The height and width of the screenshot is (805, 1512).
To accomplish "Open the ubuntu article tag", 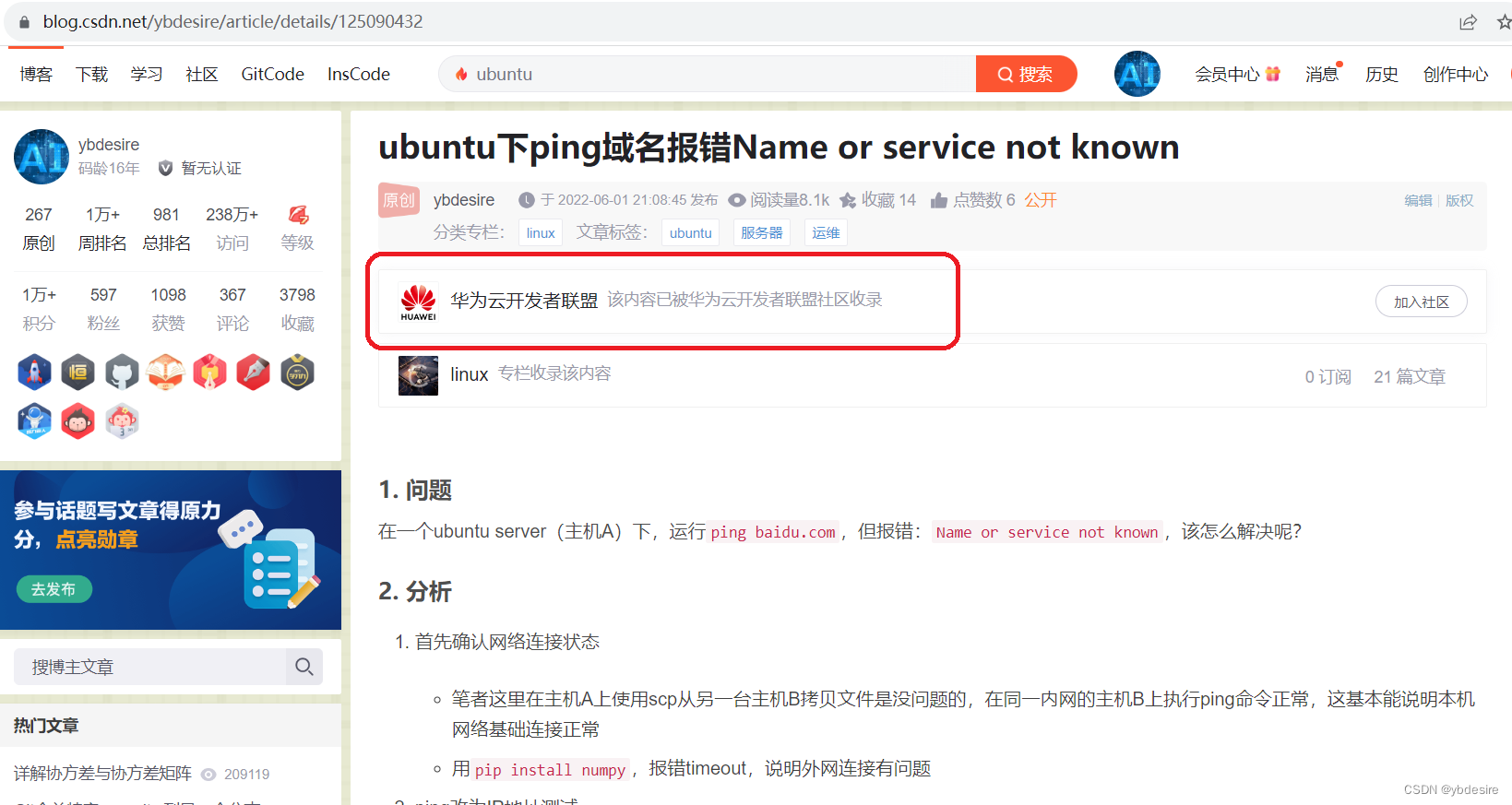I will click(x=691, y=232).
